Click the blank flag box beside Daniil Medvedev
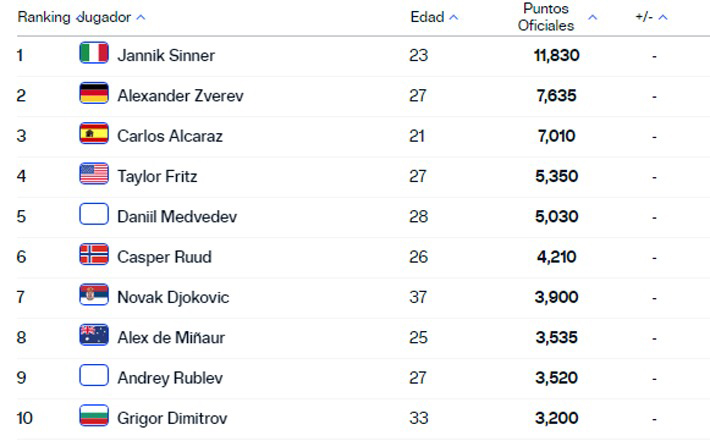 [x=94, y=216]
